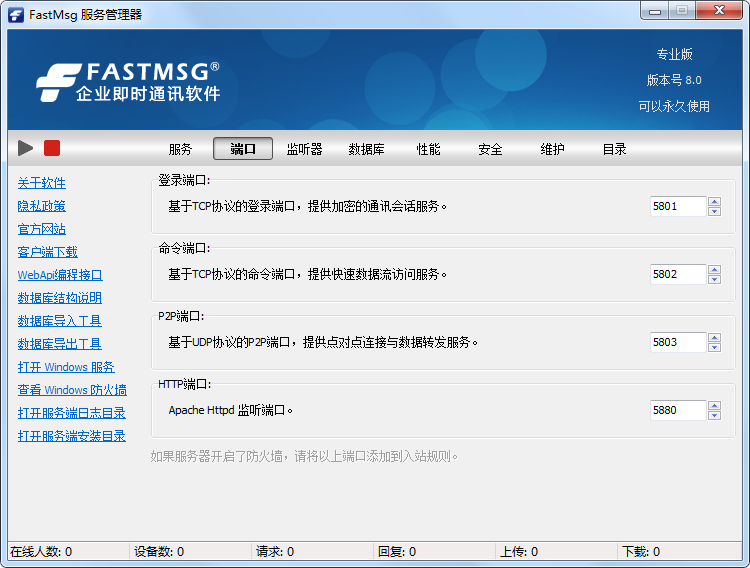Close the FastMsg 服务管理器 window
This screenshot has height=568, width=750.
[719, 11]
